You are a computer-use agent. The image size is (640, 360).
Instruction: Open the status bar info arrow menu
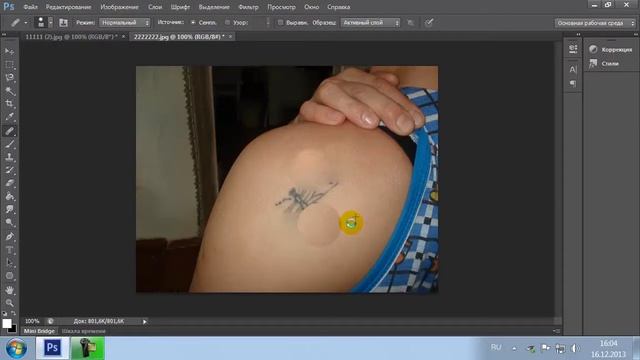144,322
